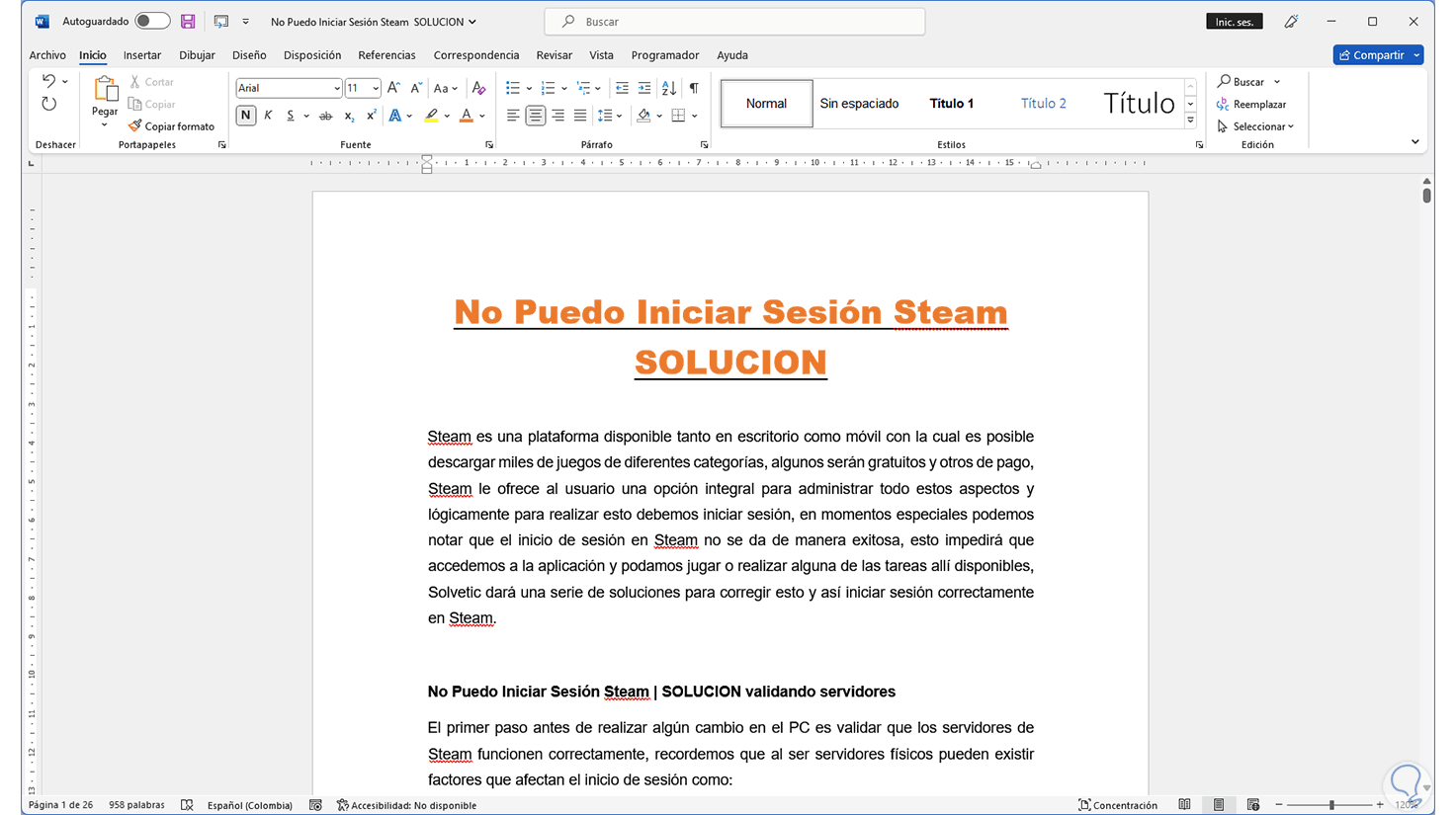Increase font size with the larger A icon
Image resolution: width=1456 pixels, height=815 pixels.
(x=393, y=88)
